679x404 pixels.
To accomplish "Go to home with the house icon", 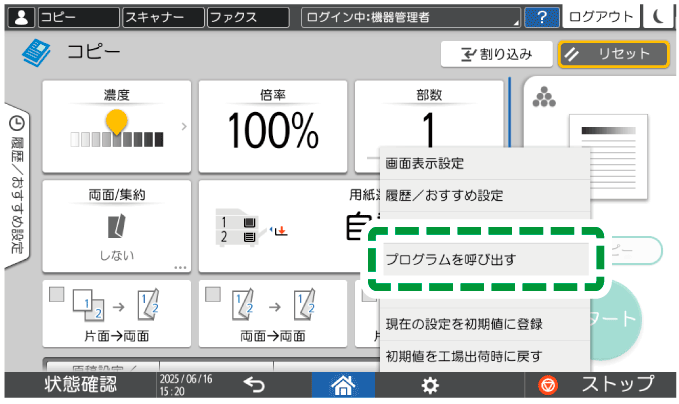I will [x=343, y=385].
